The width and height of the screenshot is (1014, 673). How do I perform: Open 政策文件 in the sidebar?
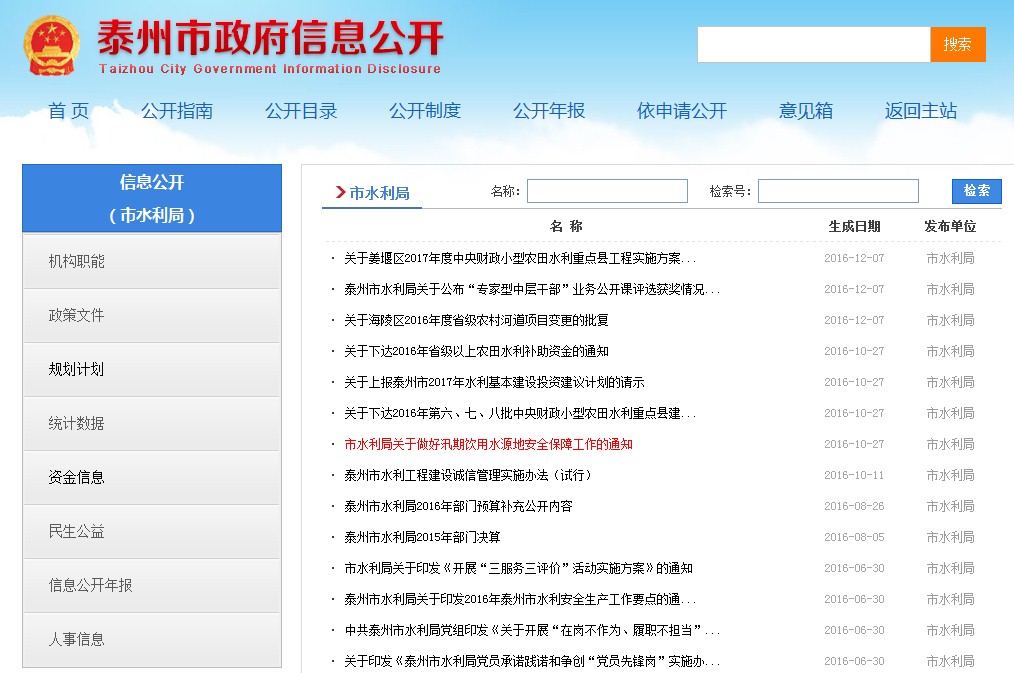point(77,315)
